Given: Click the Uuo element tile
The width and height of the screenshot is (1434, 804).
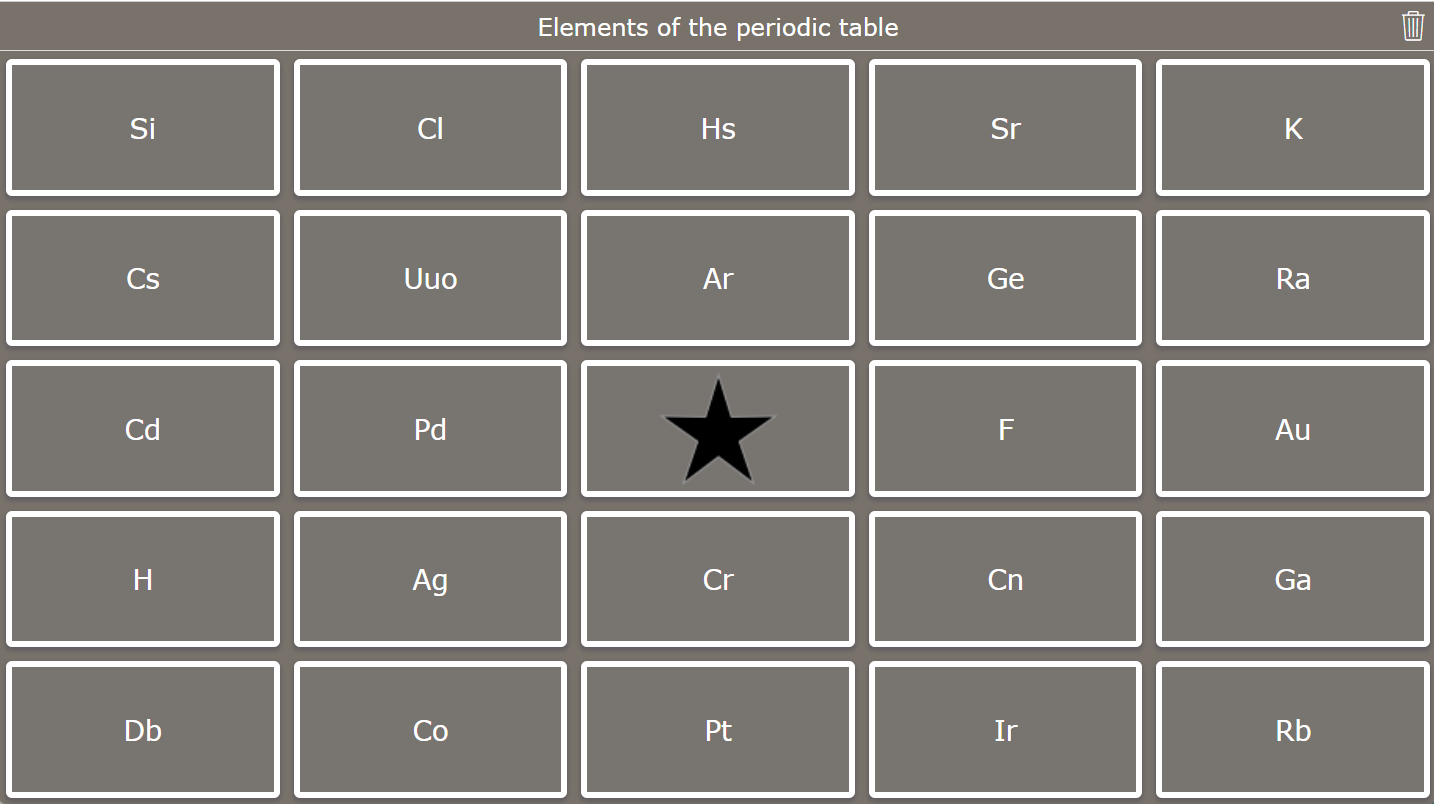Looking at the screenshot, I should (430, 279).
